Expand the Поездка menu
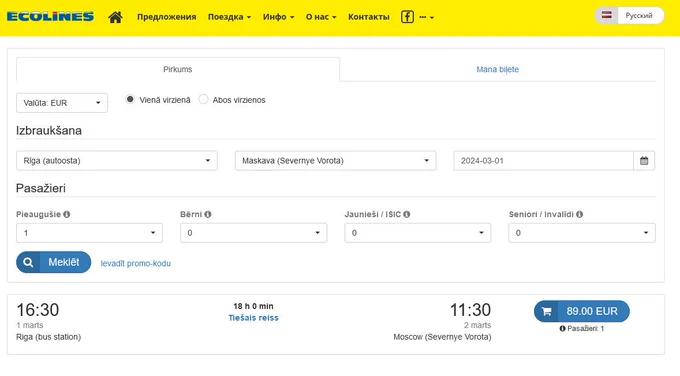680x376 pixels. pos(229,17)
